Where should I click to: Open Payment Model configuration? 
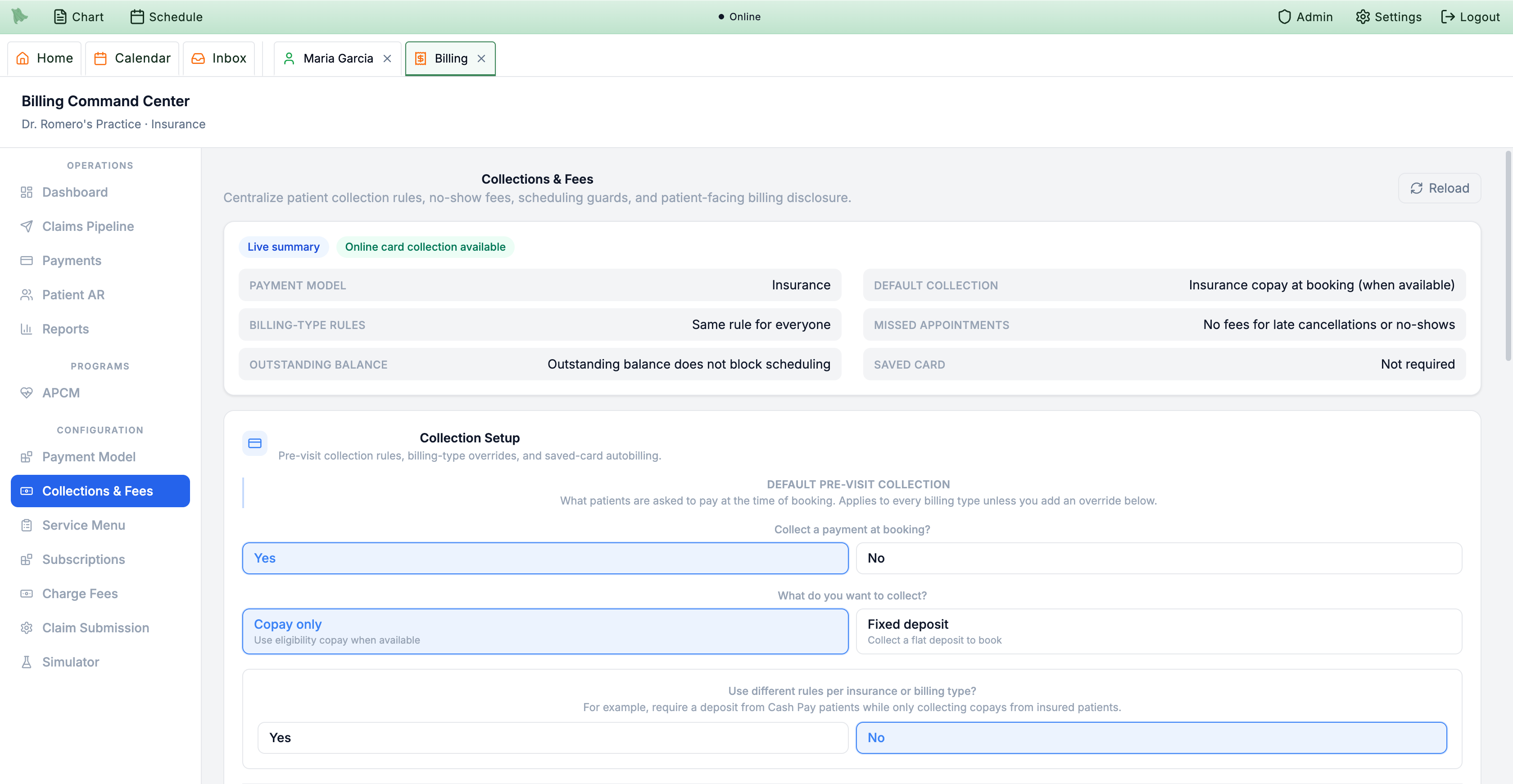click(100, 456)
